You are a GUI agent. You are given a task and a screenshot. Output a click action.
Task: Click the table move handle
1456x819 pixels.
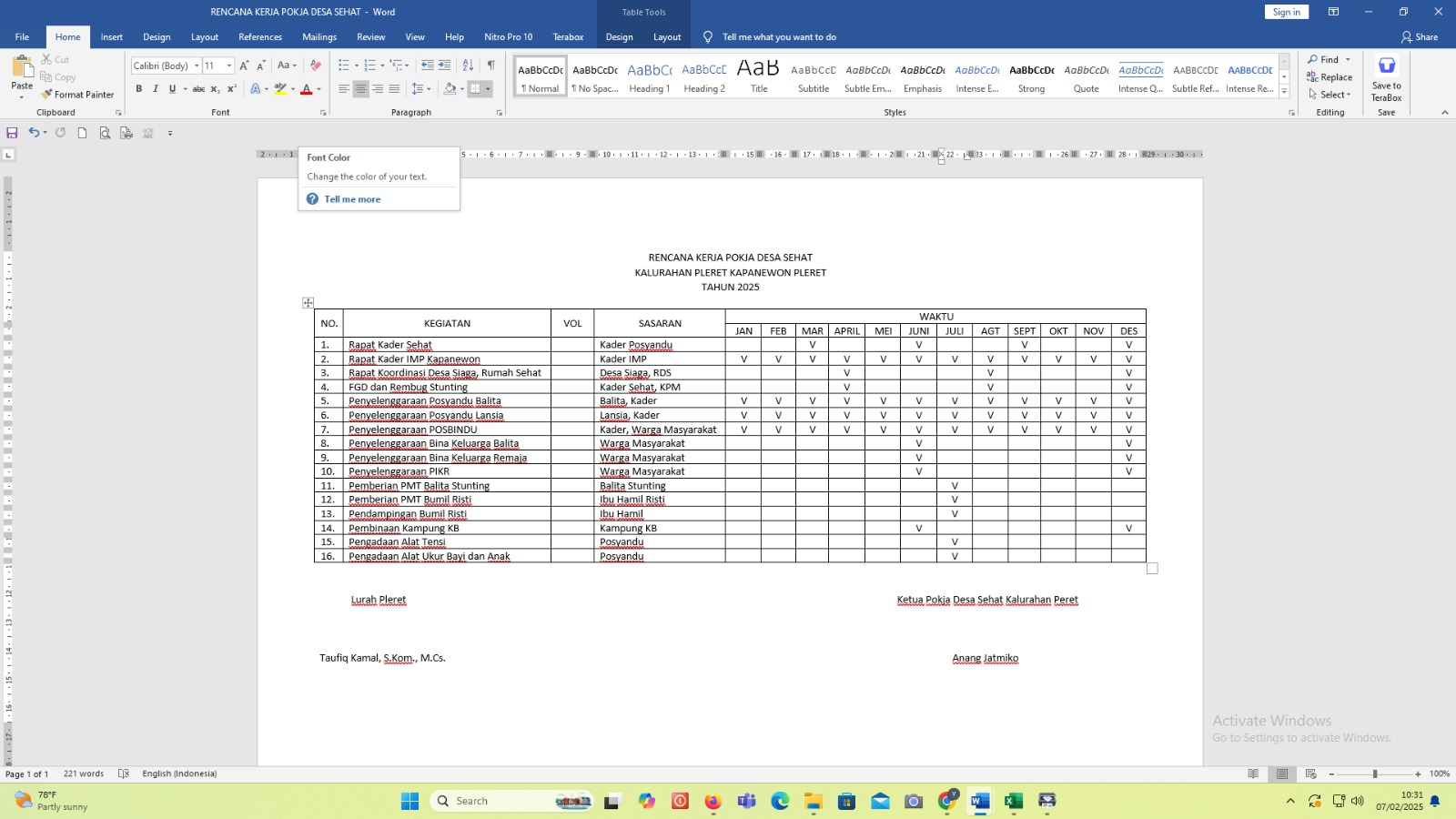pyautogui.click(x=308, y=303)
